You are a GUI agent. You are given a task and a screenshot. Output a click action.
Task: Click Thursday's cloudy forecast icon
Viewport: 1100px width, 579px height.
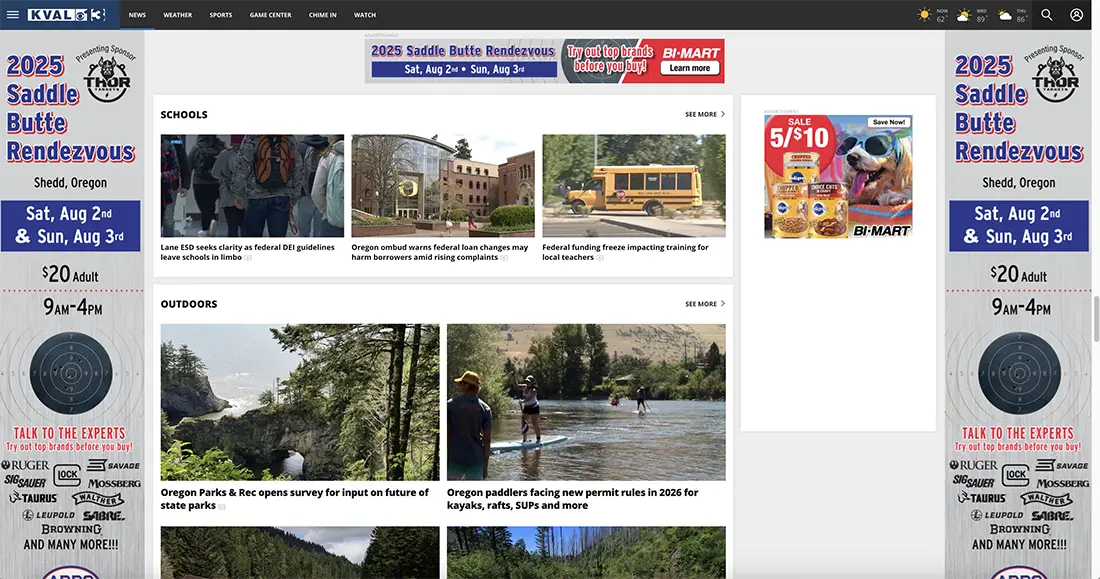(1005, 15)
